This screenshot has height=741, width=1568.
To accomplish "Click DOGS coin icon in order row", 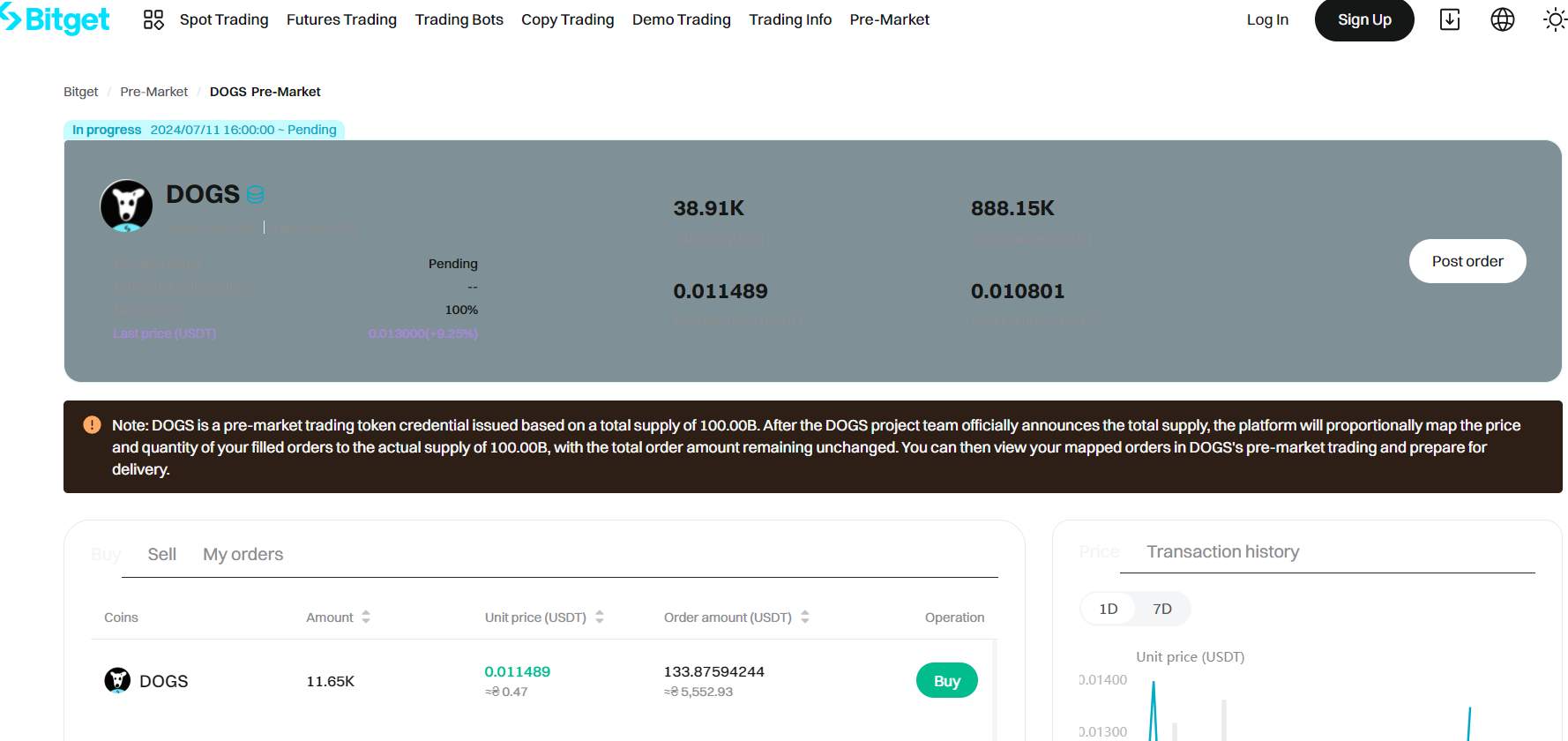I will coord(117,680).
